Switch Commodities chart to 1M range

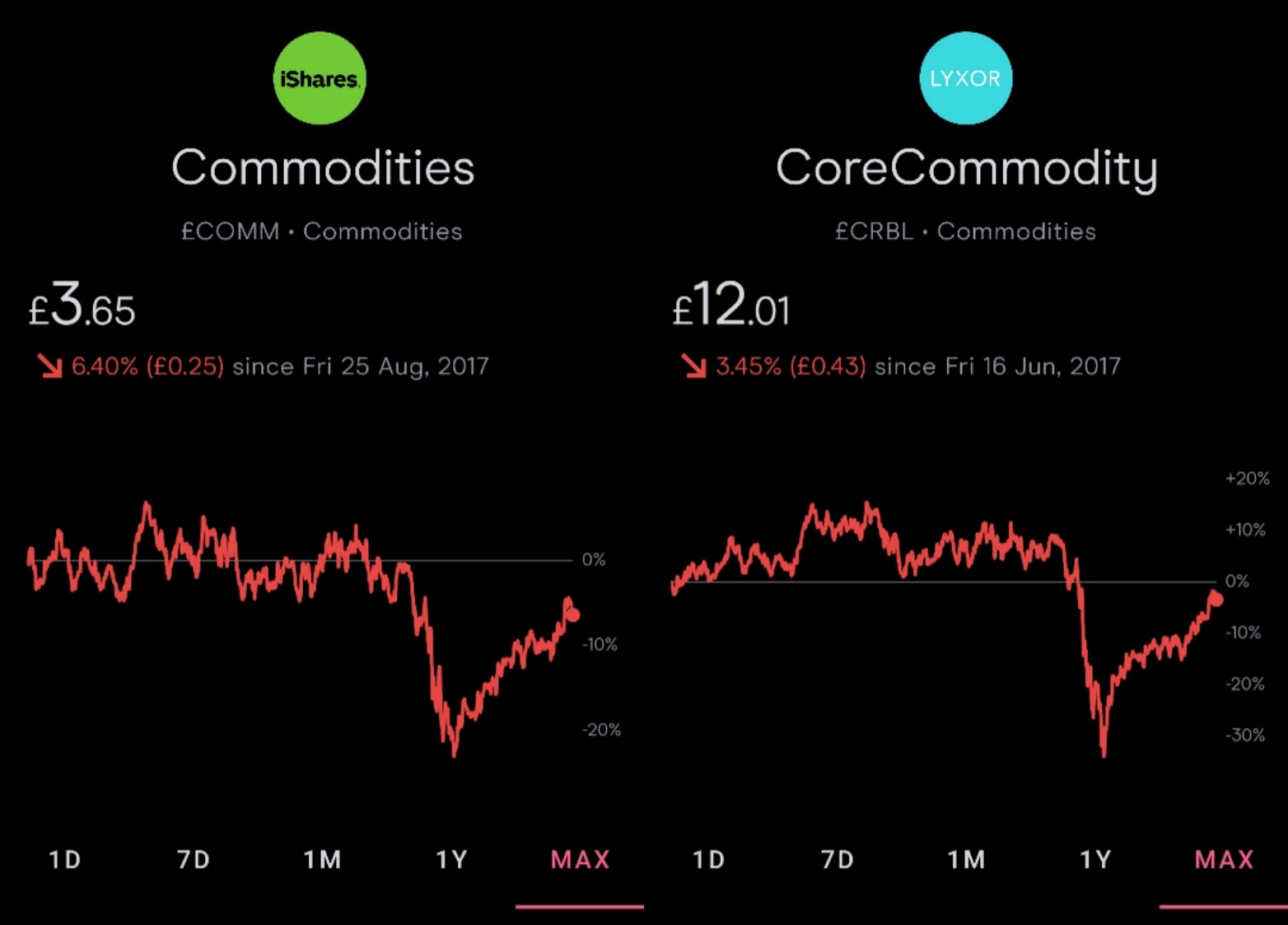click(x=322, y=860)
